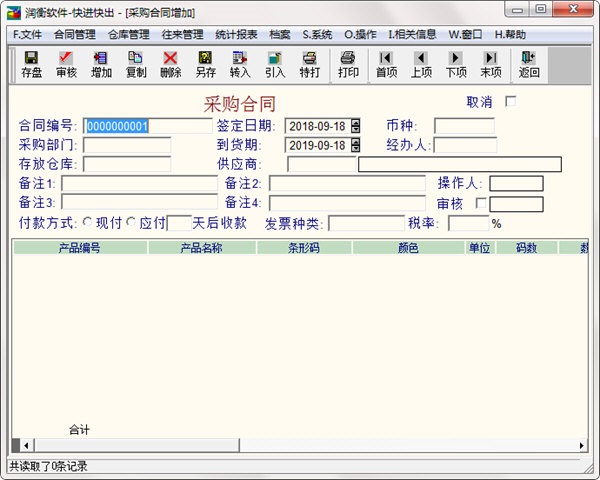Click the horizontal scrollbar thumb
600x480 pixels.
click(x=137, y=445)
